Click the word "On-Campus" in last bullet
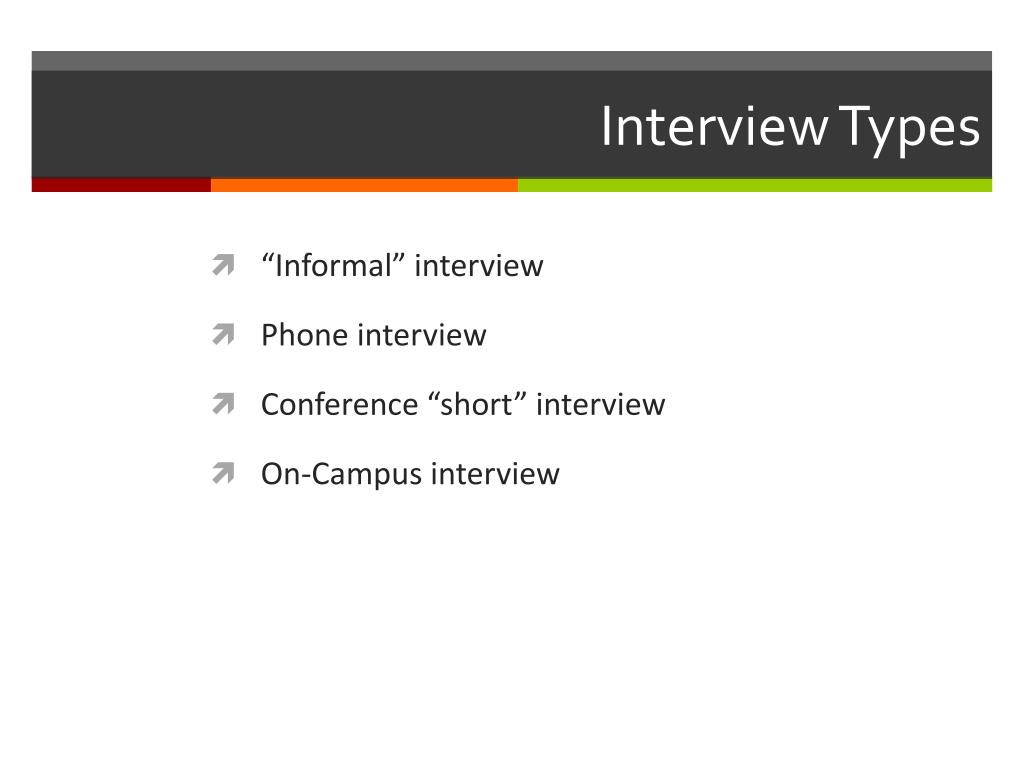This screenshot has width=1024, height=768. pos(342,474)
